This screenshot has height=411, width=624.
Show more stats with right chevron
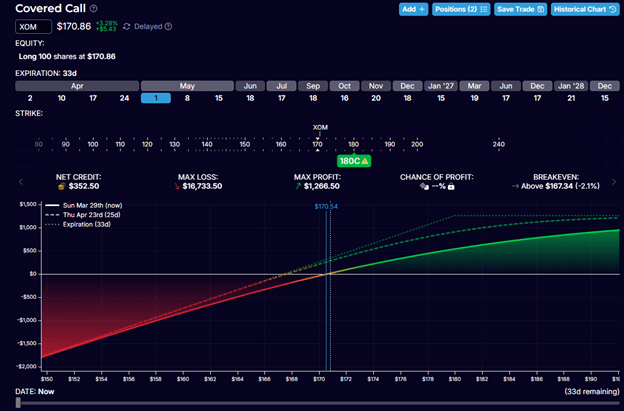pyautogui.click(x=614, y=182)
